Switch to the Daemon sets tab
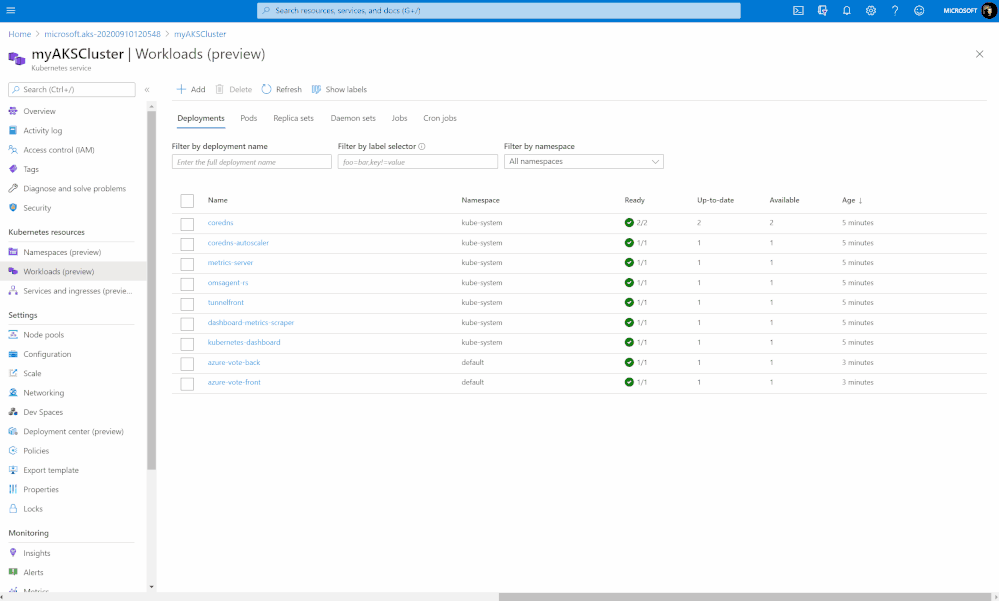The image size is (999, 601). (353, 119)
